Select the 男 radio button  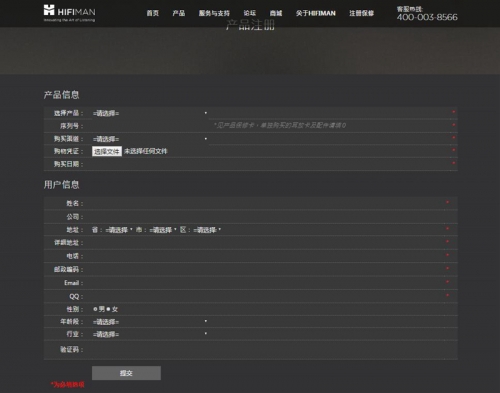pyautogui.click(x=95, y=309)
